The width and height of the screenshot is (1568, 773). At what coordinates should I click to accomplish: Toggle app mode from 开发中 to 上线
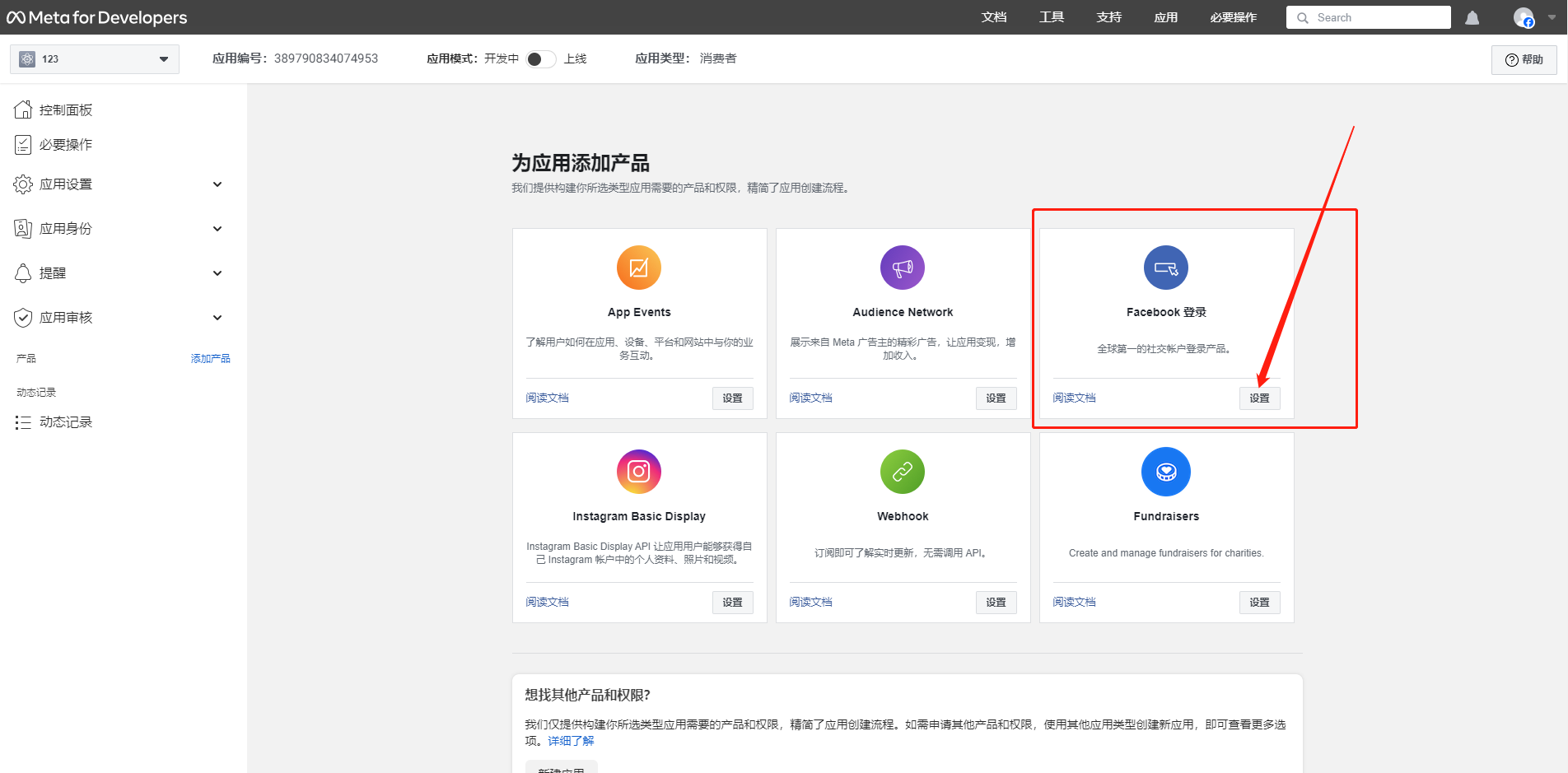tap(541, 59)
